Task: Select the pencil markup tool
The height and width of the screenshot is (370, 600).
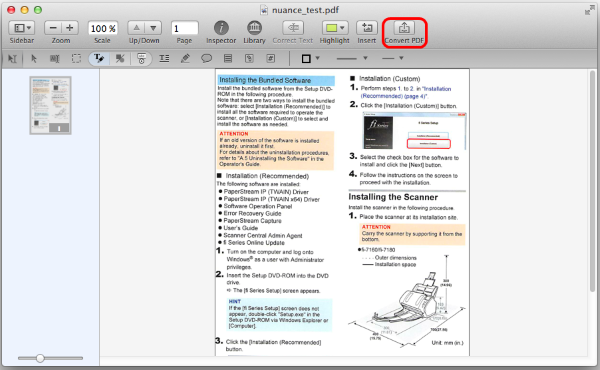Action: [x=186, y=59]
